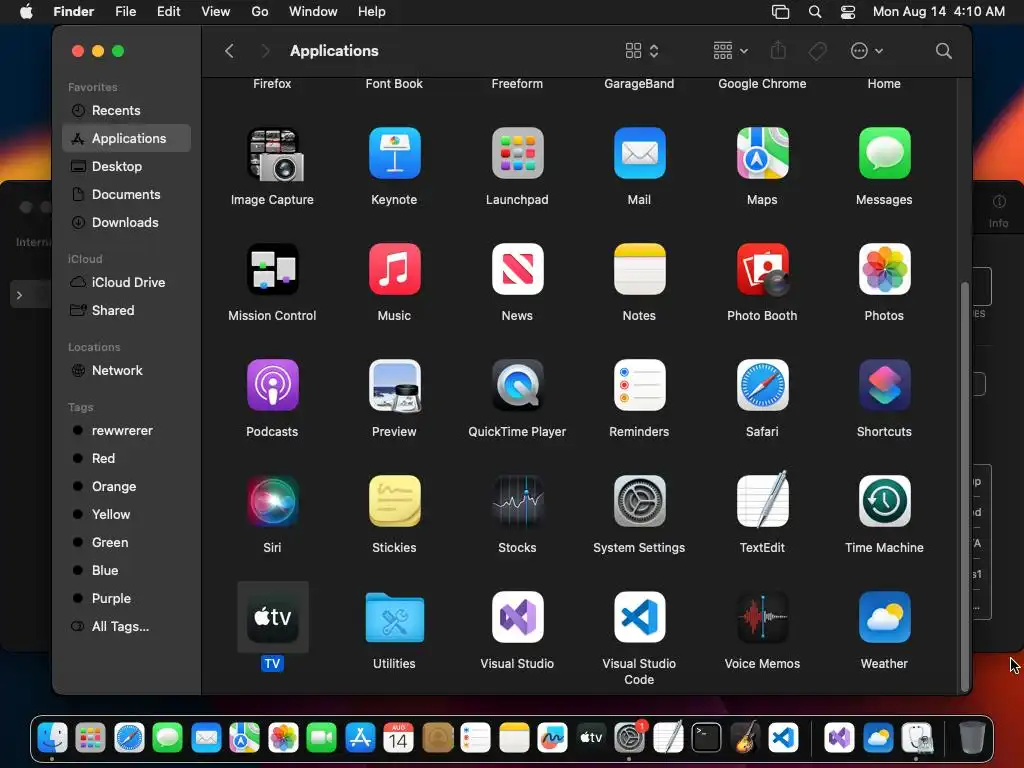Select the Stocks app icon

pyautogui.click(x=517, y=501)
